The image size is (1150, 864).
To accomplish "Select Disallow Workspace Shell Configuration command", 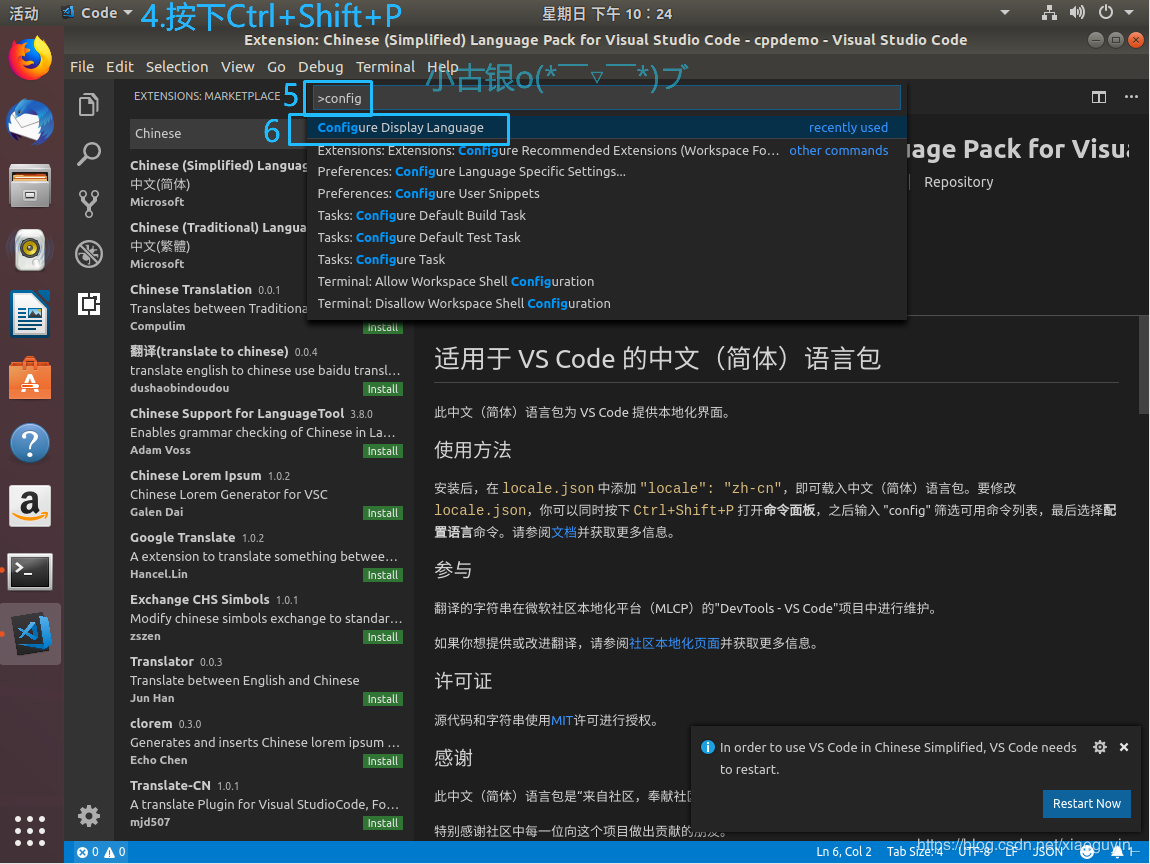I will (607, 304).
